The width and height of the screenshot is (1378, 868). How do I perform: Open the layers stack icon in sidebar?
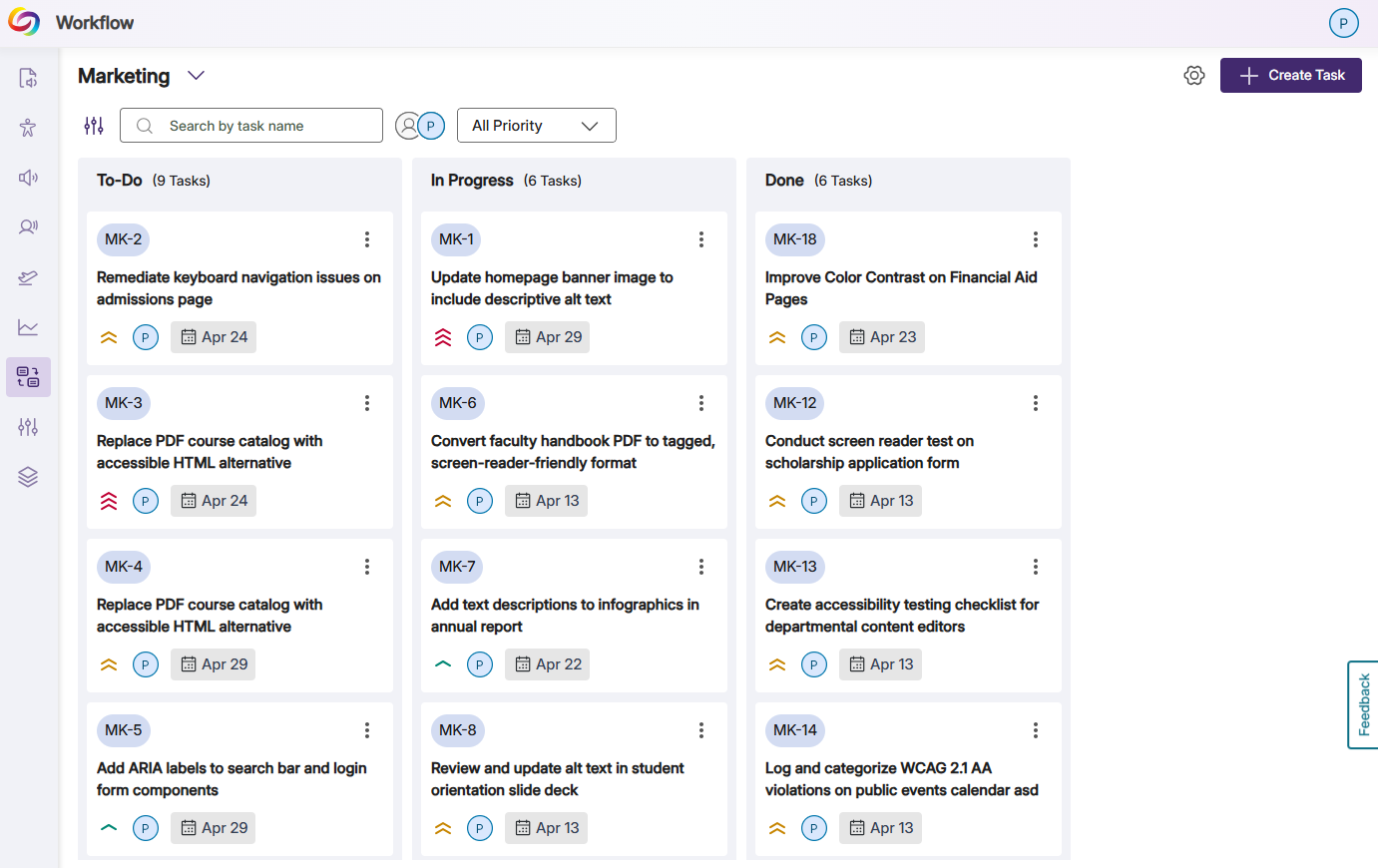[x=28, y=477]
